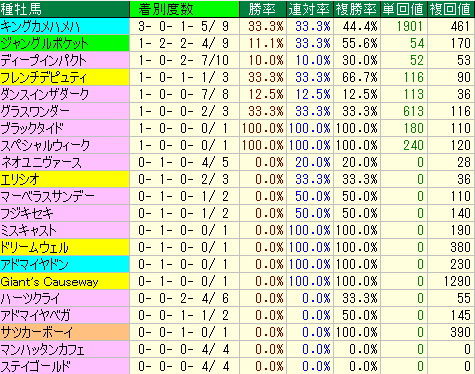This screenshot has width=475, height=374.
Task: Click the 145 place return for アドマイヤベガ
Action: pyautogui.click(x=460, y=315)
